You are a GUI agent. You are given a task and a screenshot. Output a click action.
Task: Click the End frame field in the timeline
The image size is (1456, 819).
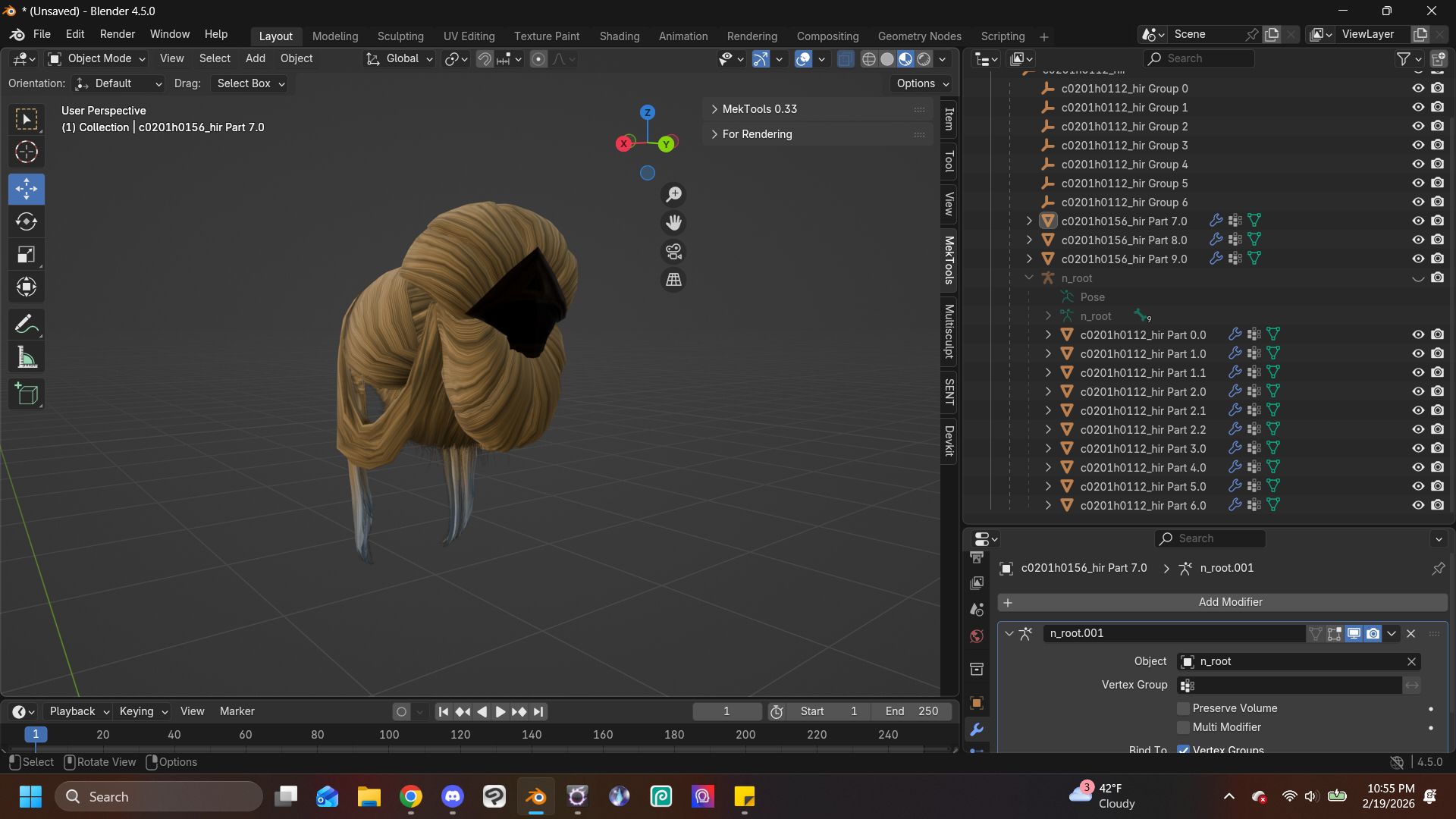coord(912,711)
